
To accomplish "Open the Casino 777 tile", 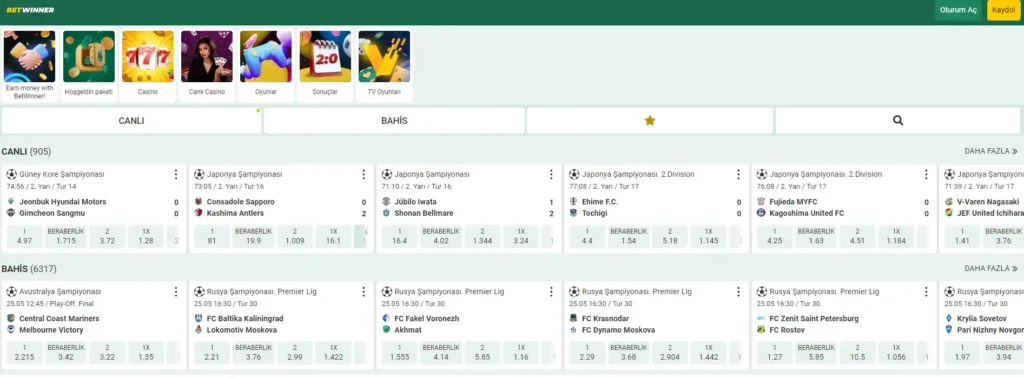I will (148, 65).
